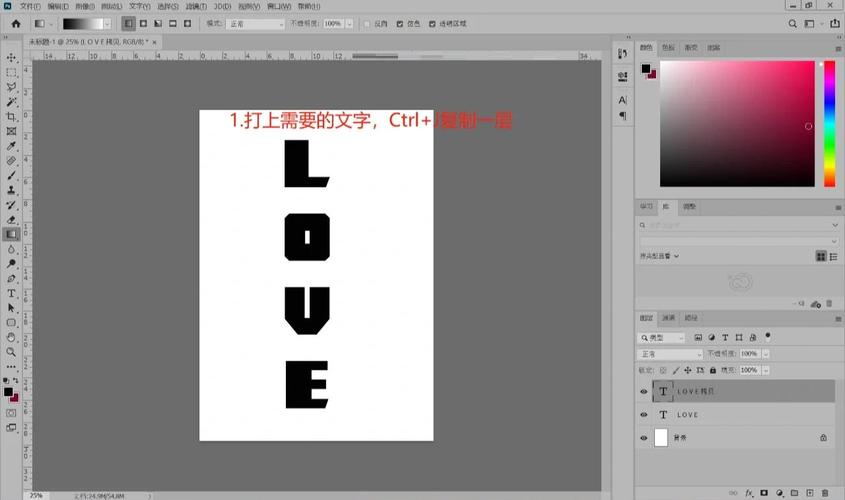Open the layer filter type dropdown
Screen dimensions: 845x500
click(x=661, y=338)
